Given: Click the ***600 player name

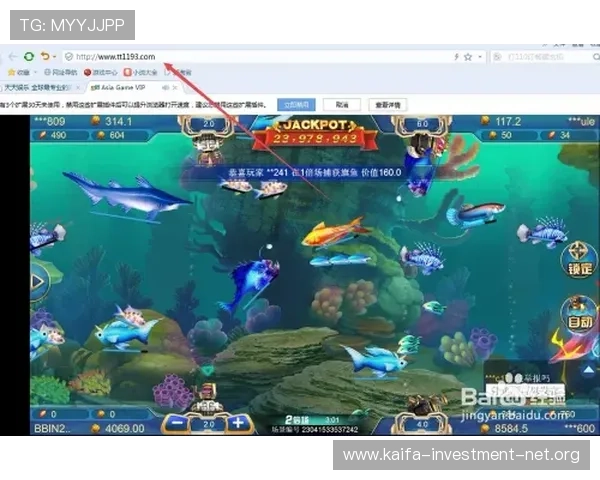Looking at the screenshot, I should pyautogui.click(x=579, y=428).
